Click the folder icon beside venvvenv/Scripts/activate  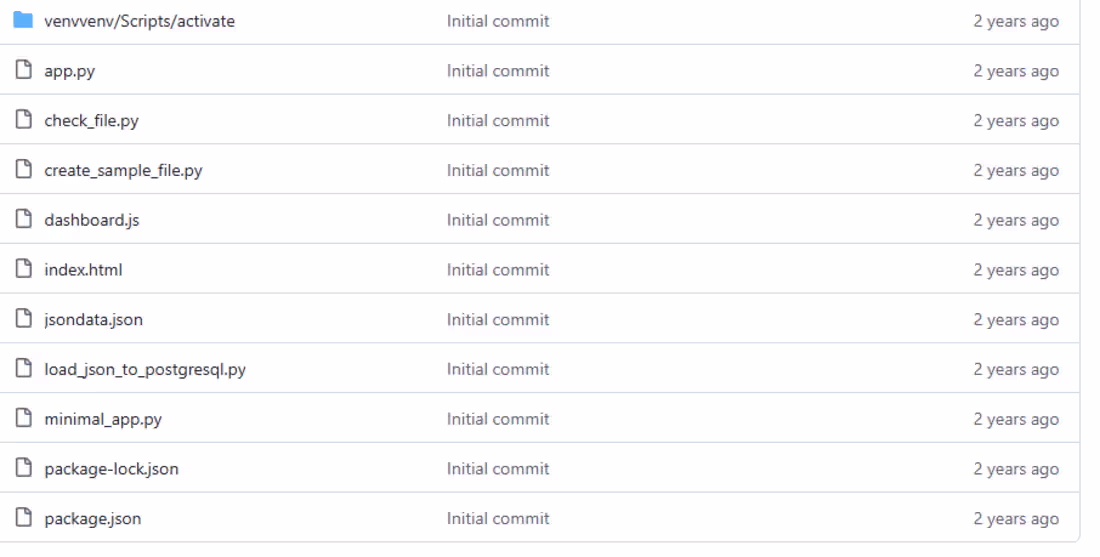coord(23,20)
